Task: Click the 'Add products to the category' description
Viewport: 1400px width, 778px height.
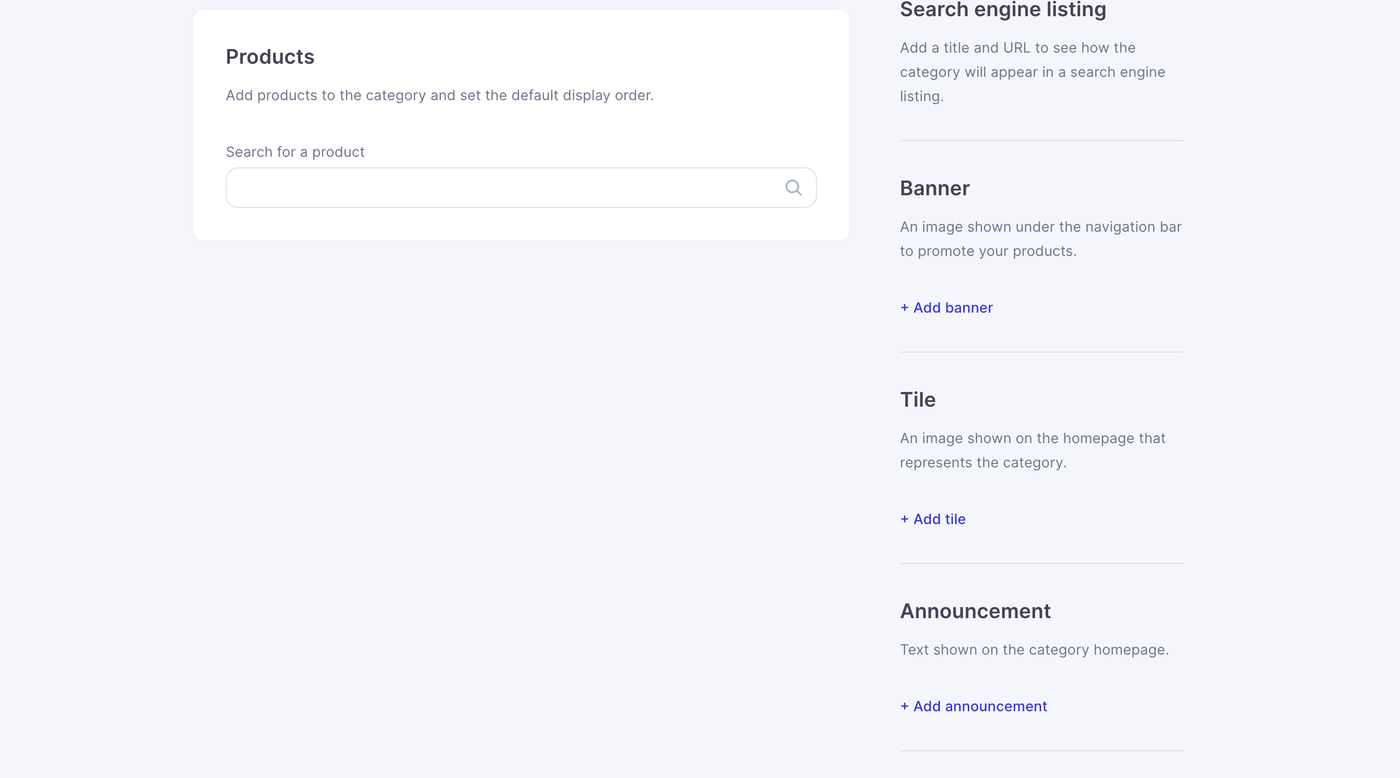Action: (x=440, y=96)
